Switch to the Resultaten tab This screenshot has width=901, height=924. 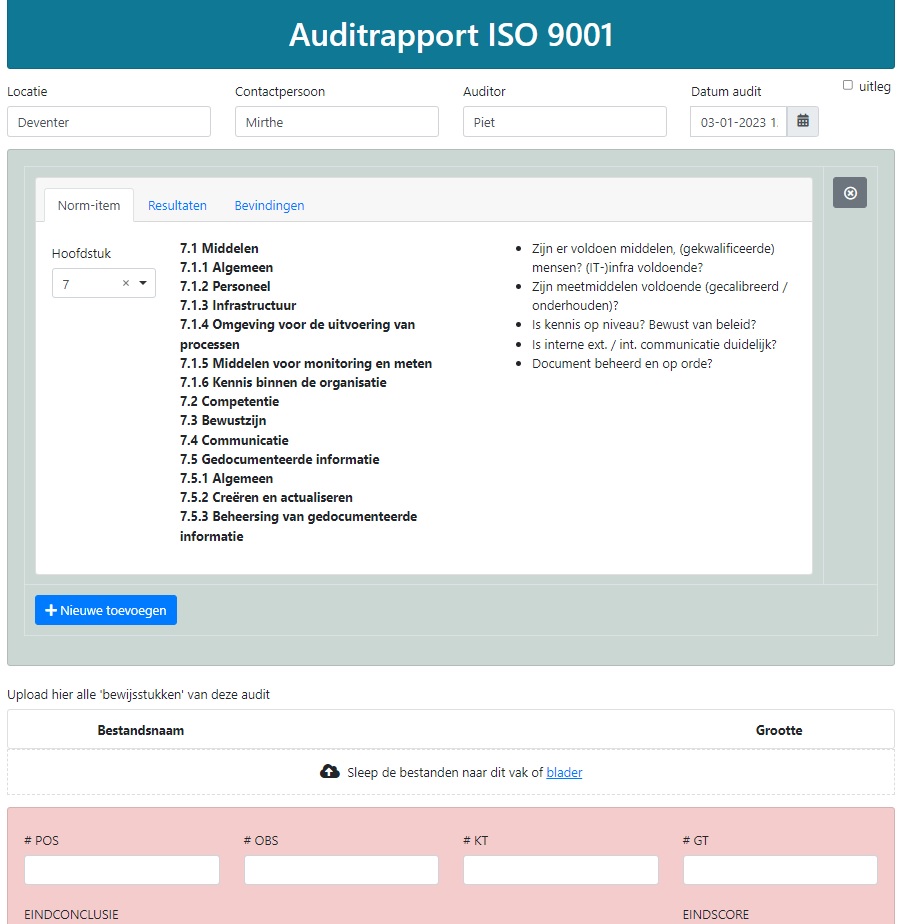(x=177, y=205)
